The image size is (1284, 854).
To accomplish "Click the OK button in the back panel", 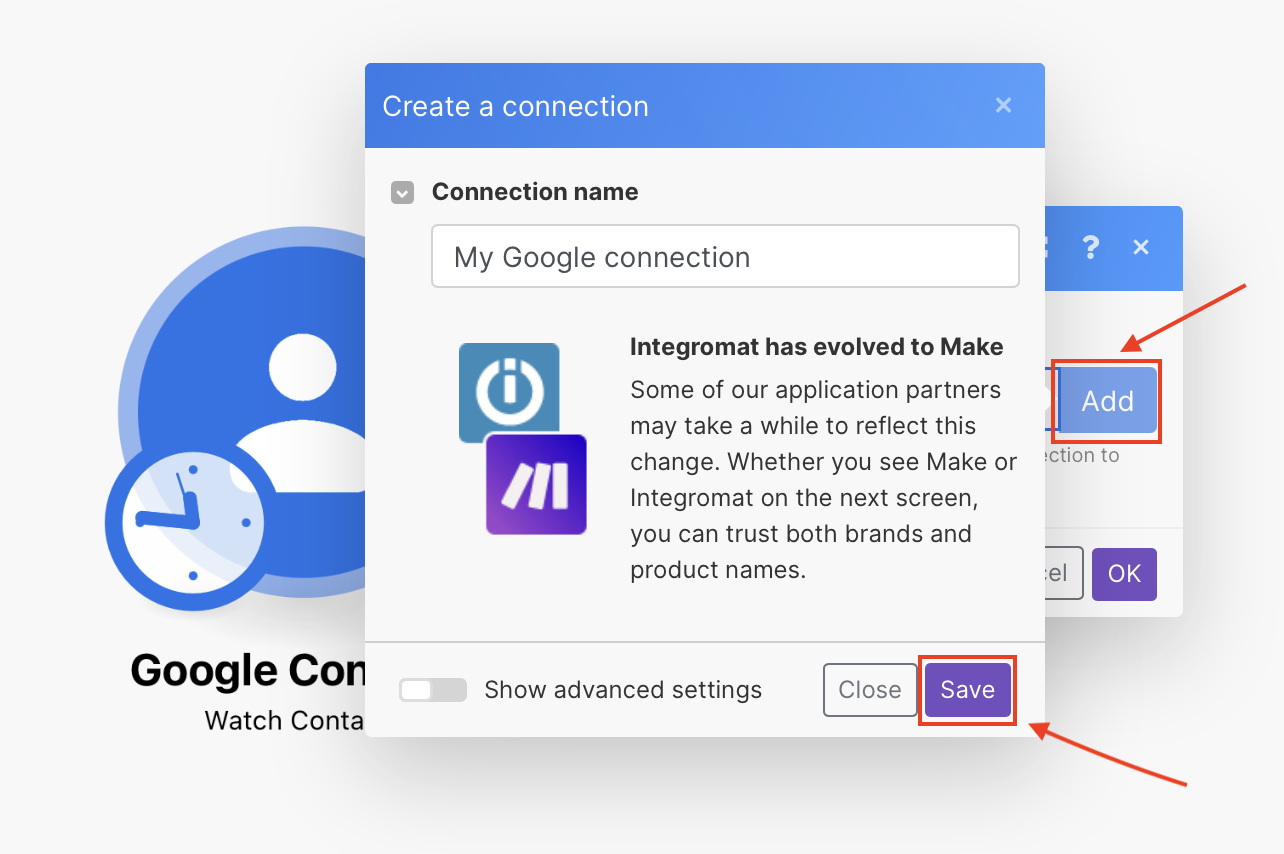I will click(1124, 574).
